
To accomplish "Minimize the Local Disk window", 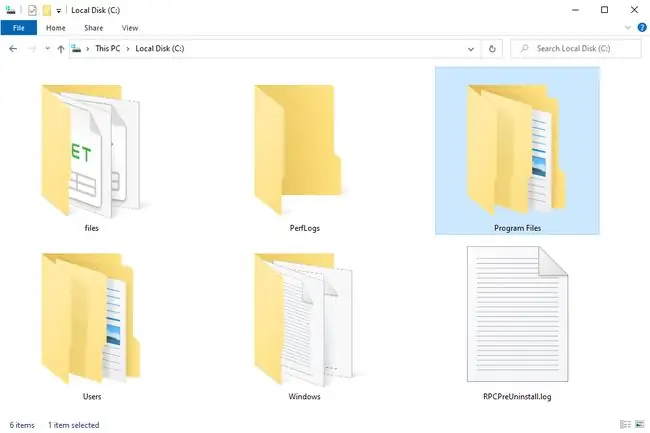I will pos(575,10).
